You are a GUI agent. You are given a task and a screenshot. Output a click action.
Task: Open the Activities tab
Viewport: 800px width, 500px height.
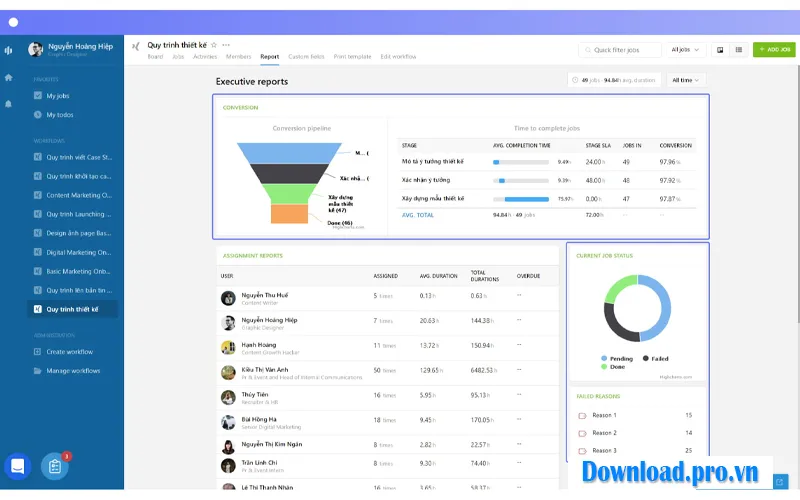[x=205, y=57]
